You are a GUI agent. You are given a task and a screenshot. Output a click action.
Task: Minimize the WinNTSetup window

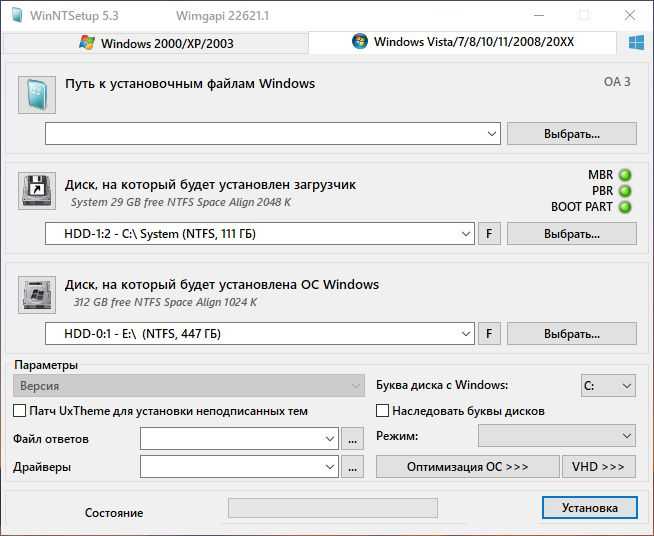[539, 15]
